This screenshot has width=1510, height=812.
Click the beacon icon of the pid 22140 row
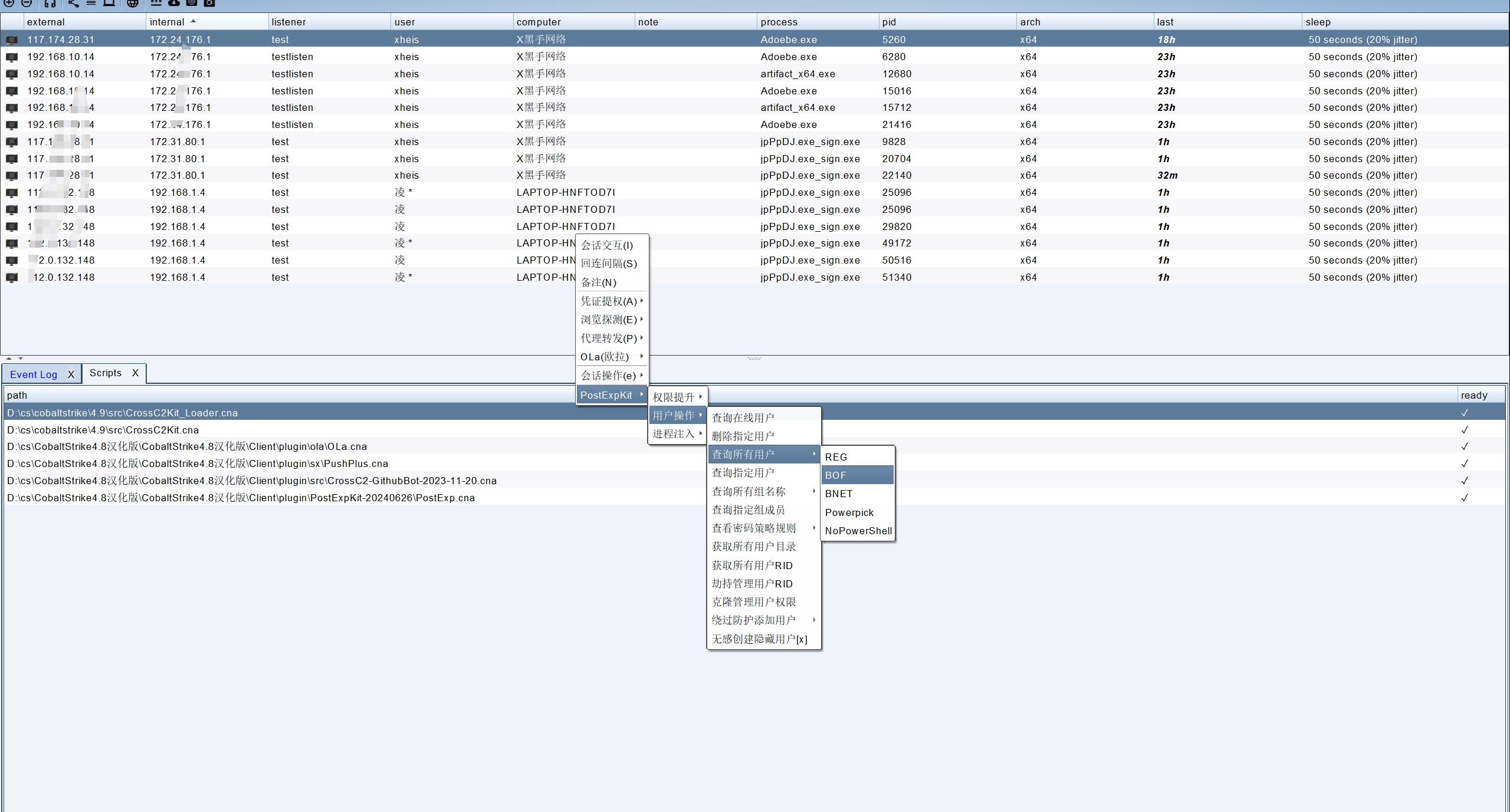[12, 176]
